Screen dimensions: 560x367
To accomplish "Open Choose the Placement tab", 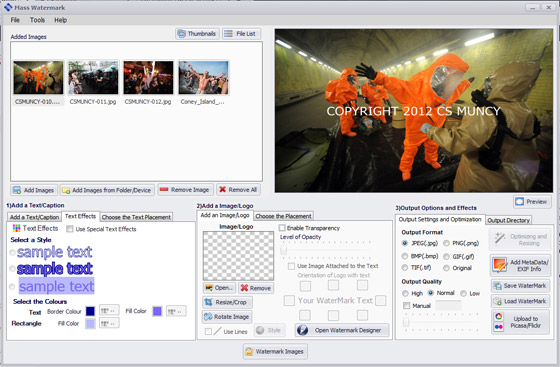I will pyautogui.click(x=283, y=216).
